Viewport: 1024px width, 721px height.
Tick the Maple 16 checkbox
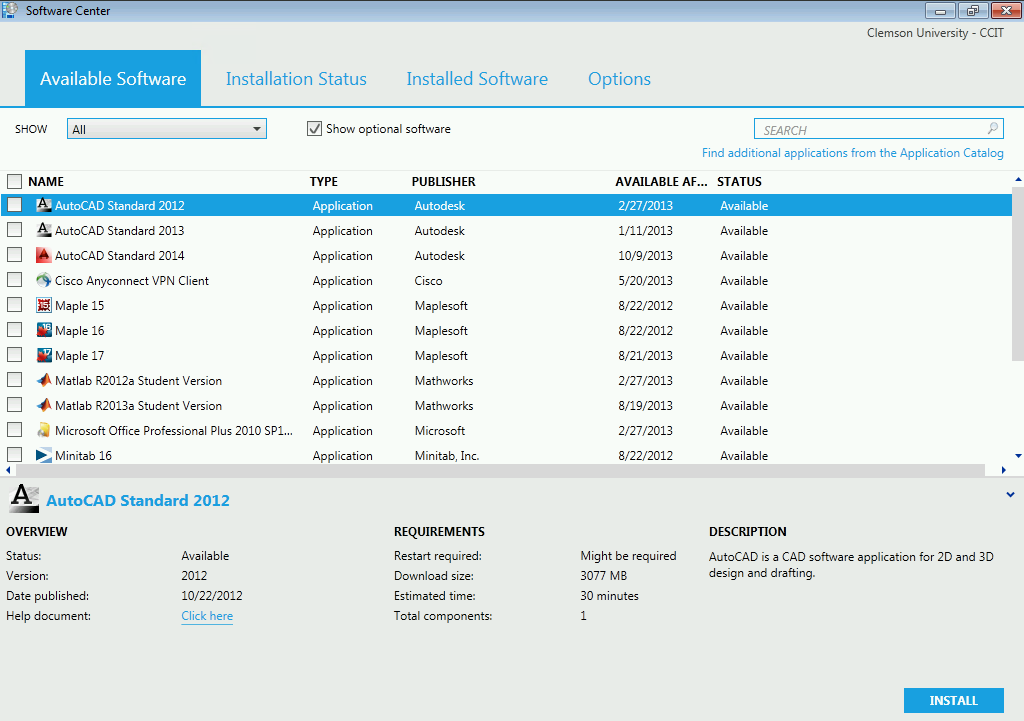tap(14, 330)
